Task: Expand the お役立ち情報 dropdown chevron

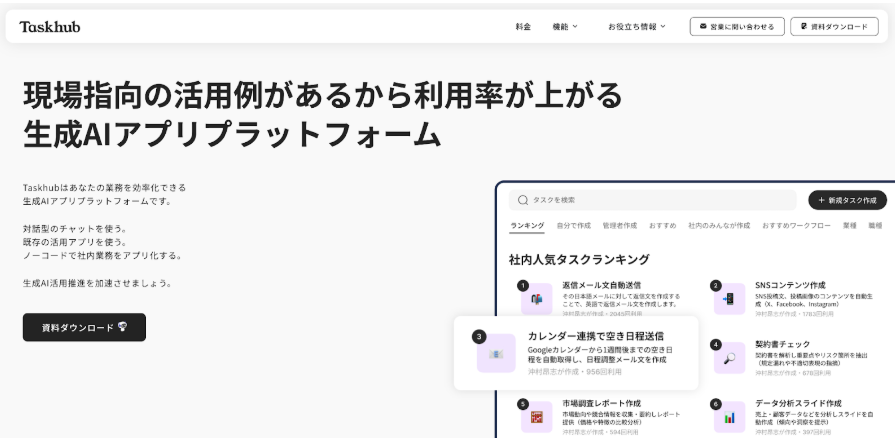Action: (x=663, y=26)
